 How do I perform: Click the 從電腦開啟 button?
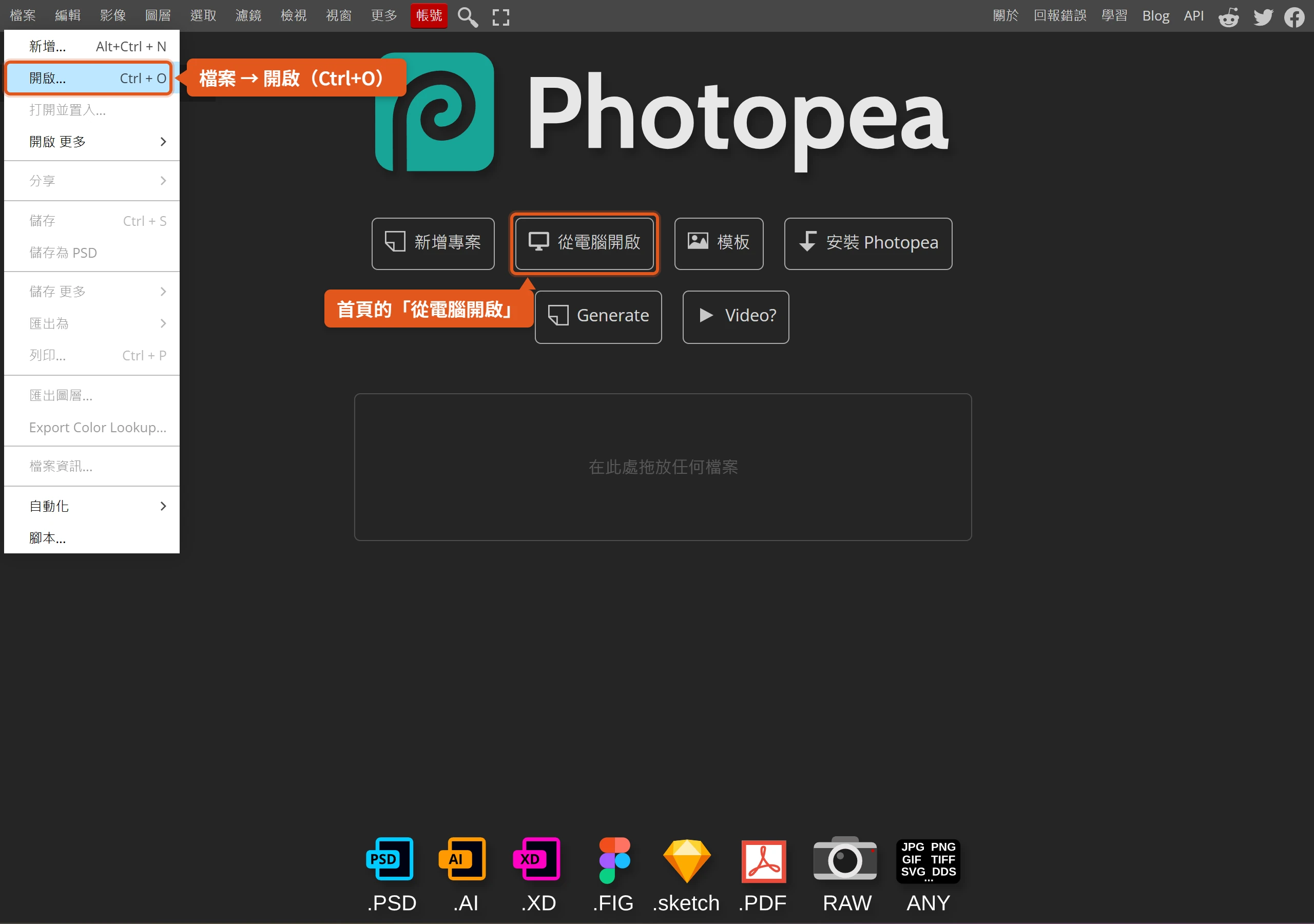pos(584,243)
